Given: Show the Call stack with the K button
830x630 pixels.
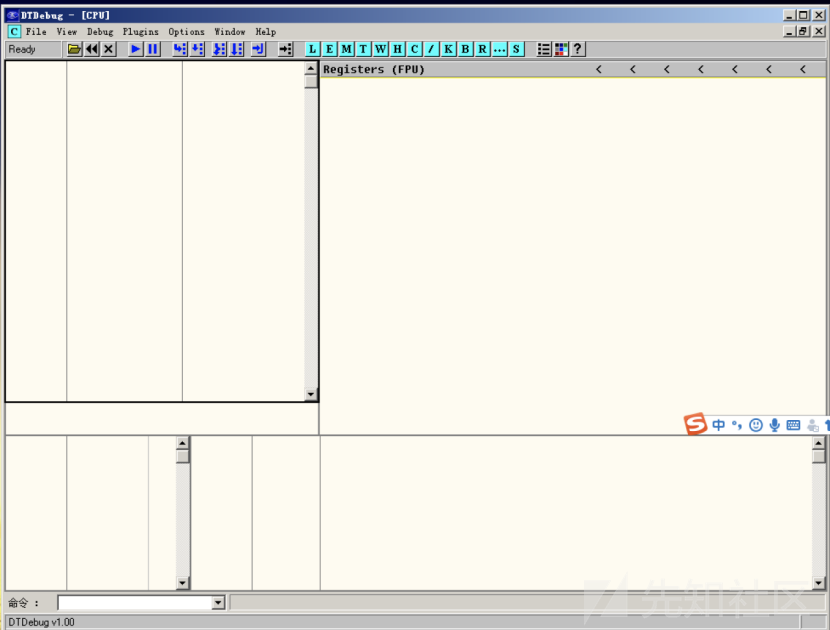Looking at the screenshot, I should click(x=448, y=49).
